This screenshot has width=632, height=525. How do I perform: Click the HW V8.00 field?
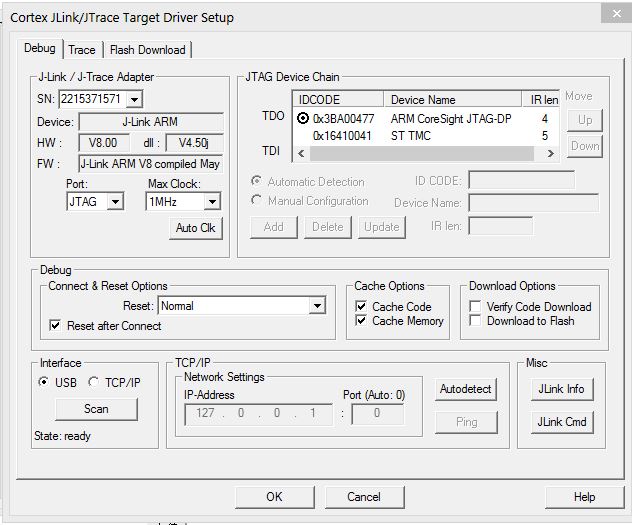pos(104,143)
